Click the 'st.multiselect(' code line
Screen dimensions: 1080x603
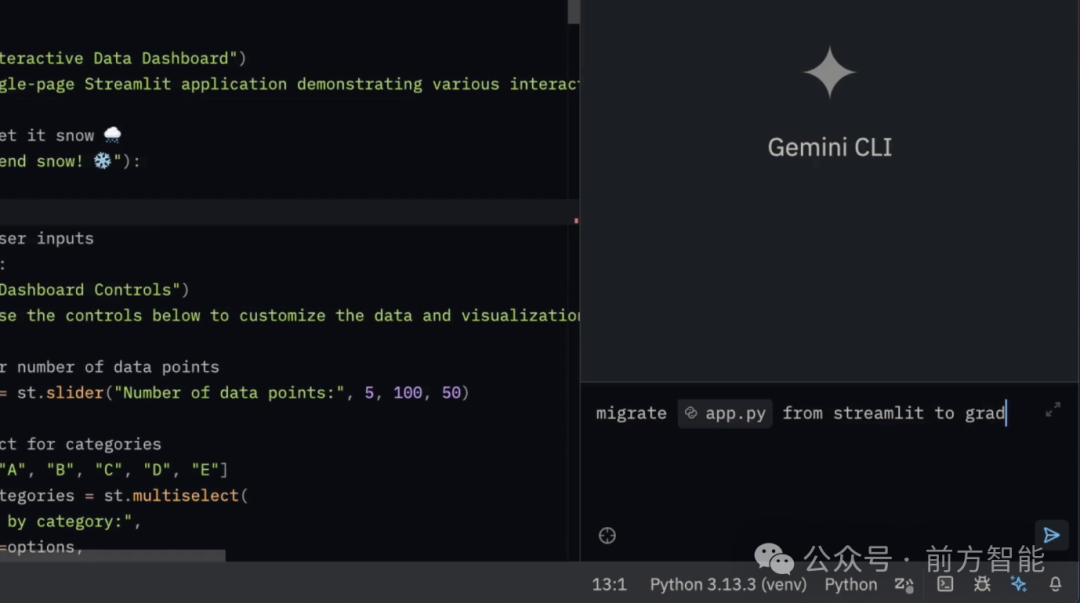click(x=124, y=496)
